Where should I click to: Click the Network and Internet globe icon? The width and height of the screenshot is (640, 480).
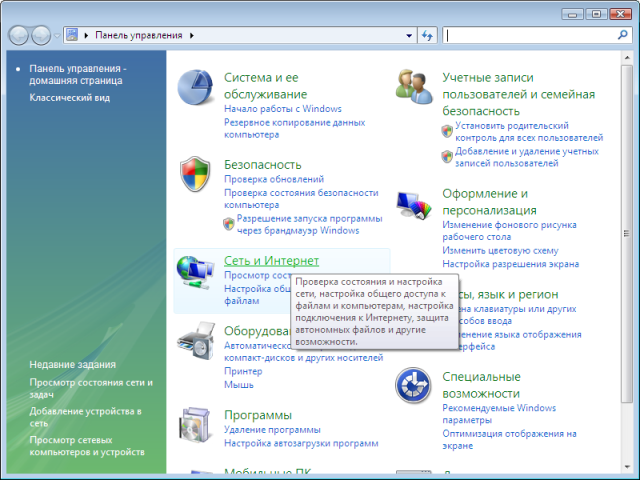[195, 272]
